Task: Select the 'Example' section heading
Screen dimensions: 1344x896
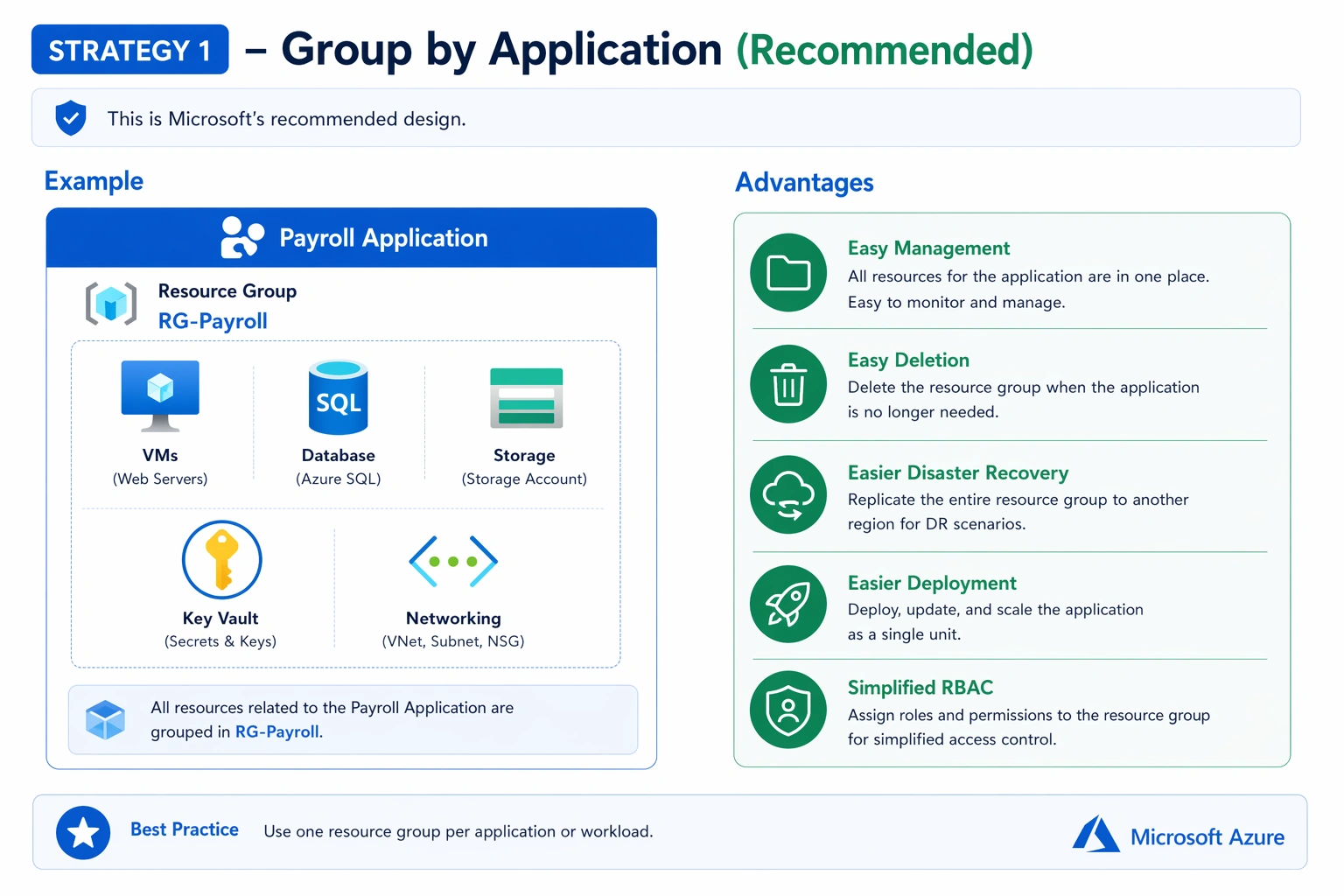Action: [94, 181]
